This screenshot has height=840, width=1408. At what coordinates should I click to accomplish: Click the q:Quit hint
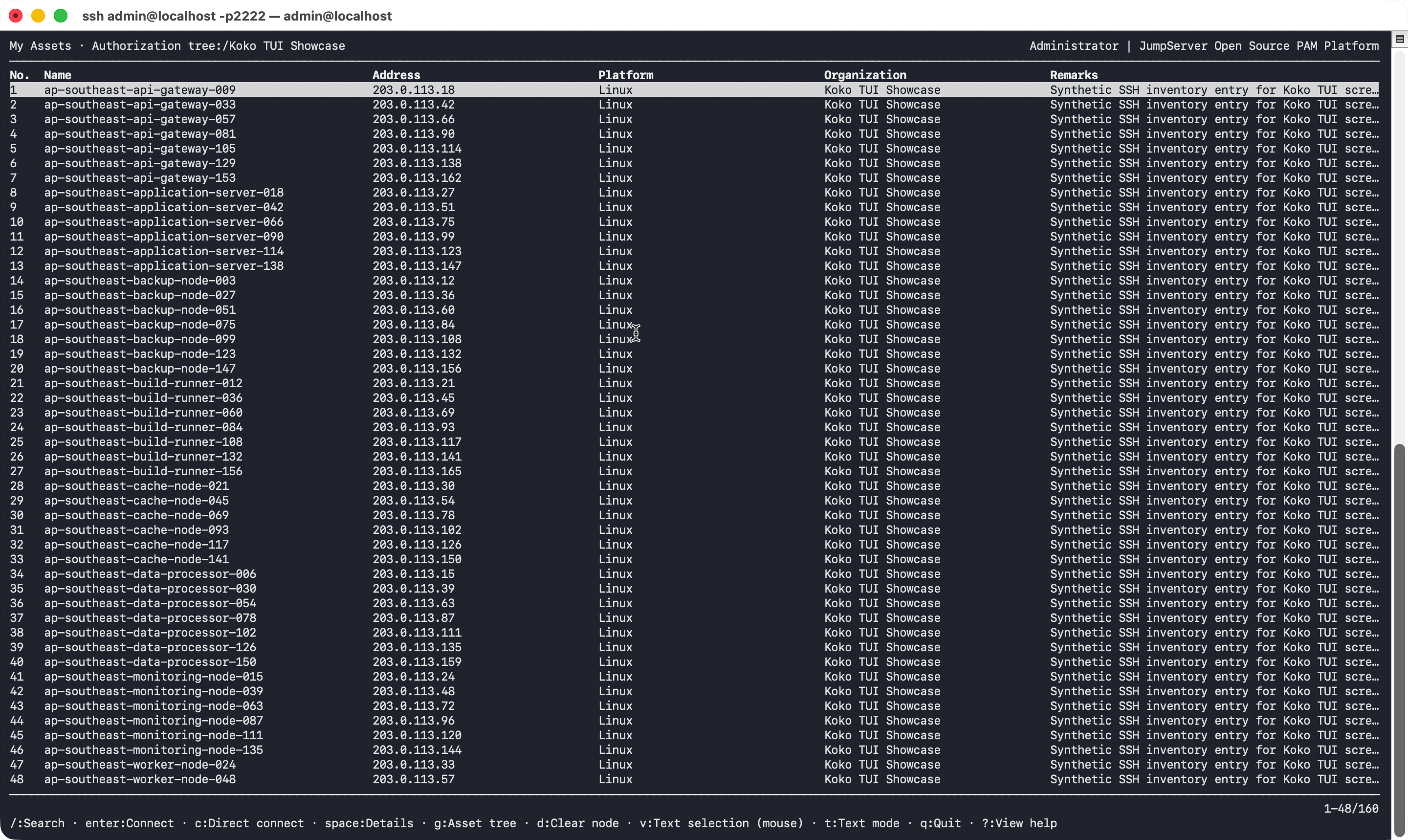click(x=941, y=823)
